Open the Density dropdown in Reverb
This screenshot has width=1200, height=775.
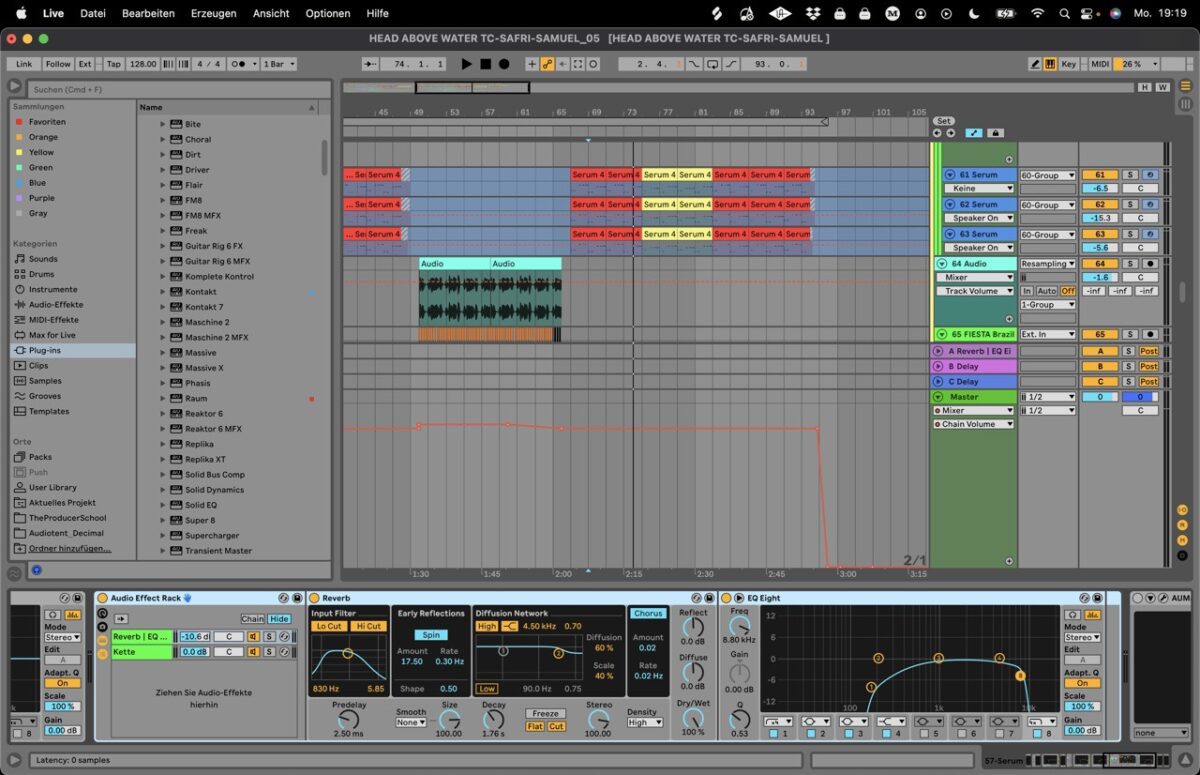644,722
